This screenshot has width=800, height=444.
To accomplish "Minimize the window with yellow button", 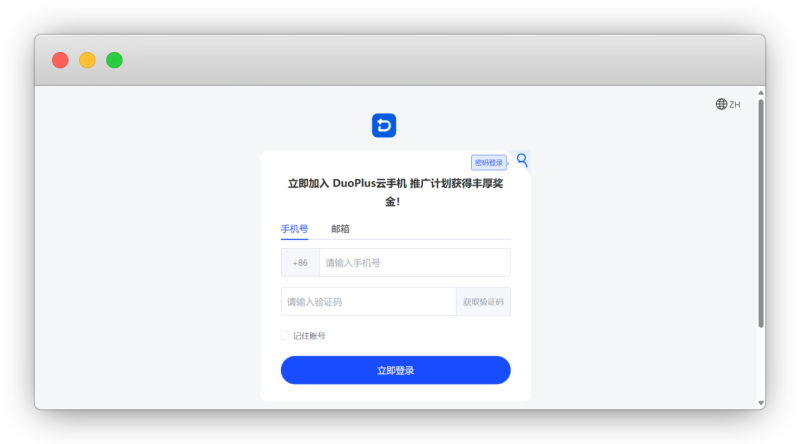I will (x=87, y=60).
